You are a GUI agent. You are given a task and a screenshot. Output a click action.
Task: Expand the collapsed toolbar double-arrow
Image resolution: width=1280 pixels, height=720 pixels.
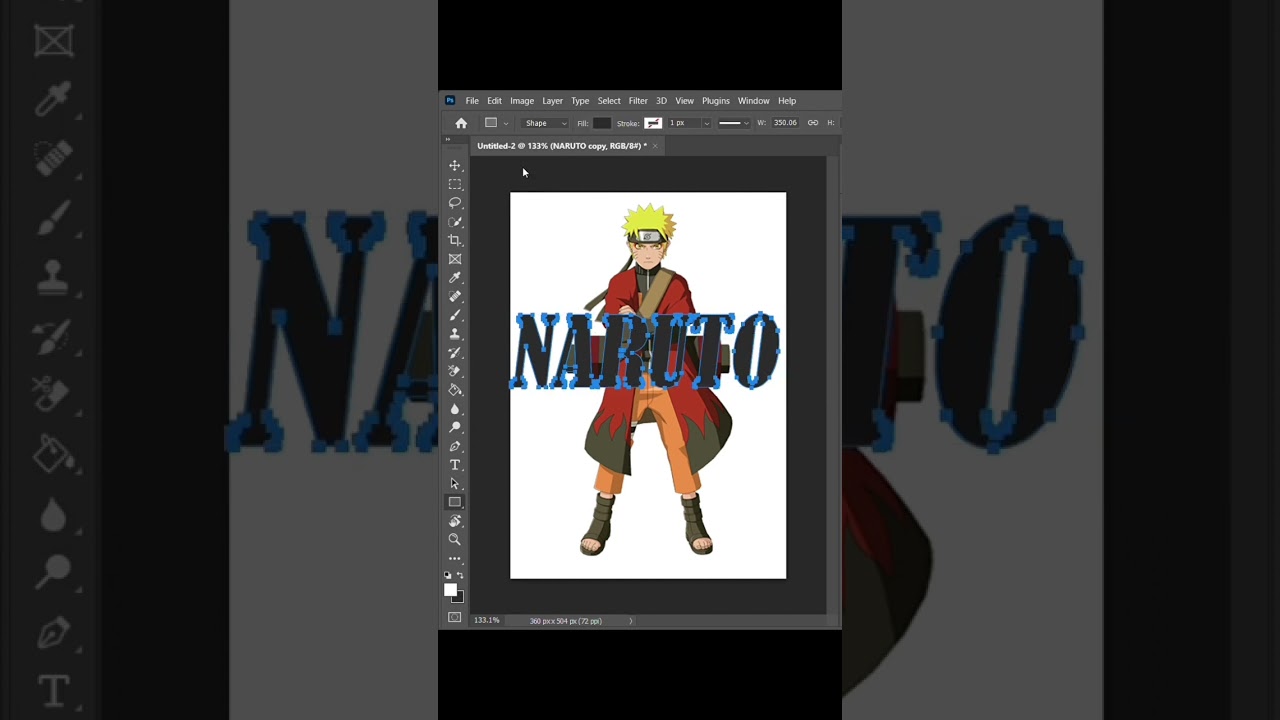pyautogui.click(x=447, y=139)
